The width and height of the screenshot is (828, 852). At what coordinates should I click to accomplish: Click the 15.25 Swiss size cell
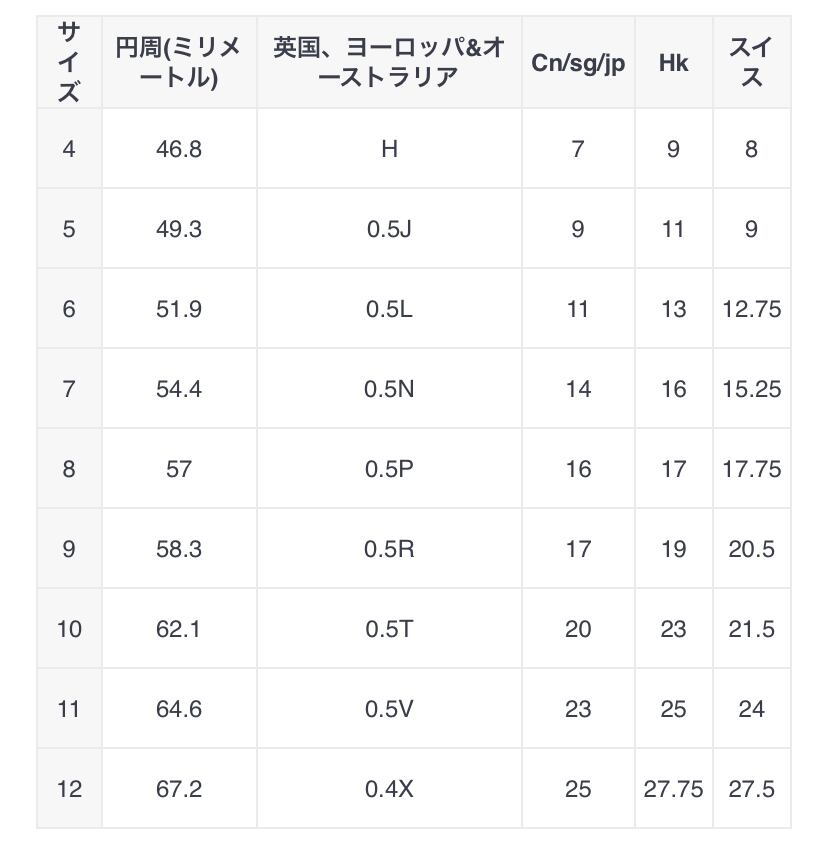(x=751, y=389)
